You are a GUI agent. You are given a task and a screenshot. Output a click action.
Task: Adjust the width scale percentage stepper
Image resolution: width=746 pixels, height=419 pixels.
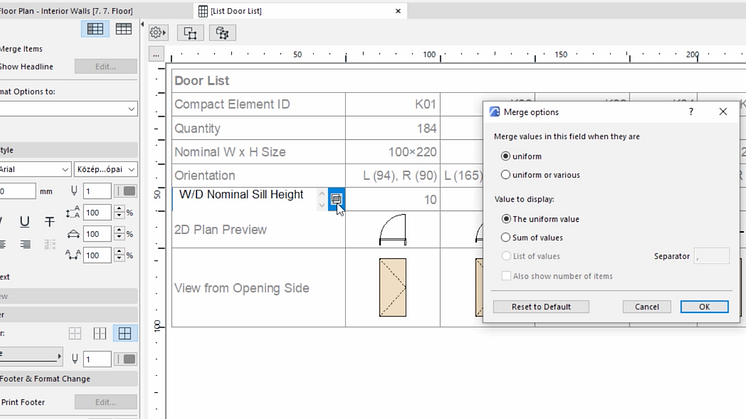click(x=119, y=234)
